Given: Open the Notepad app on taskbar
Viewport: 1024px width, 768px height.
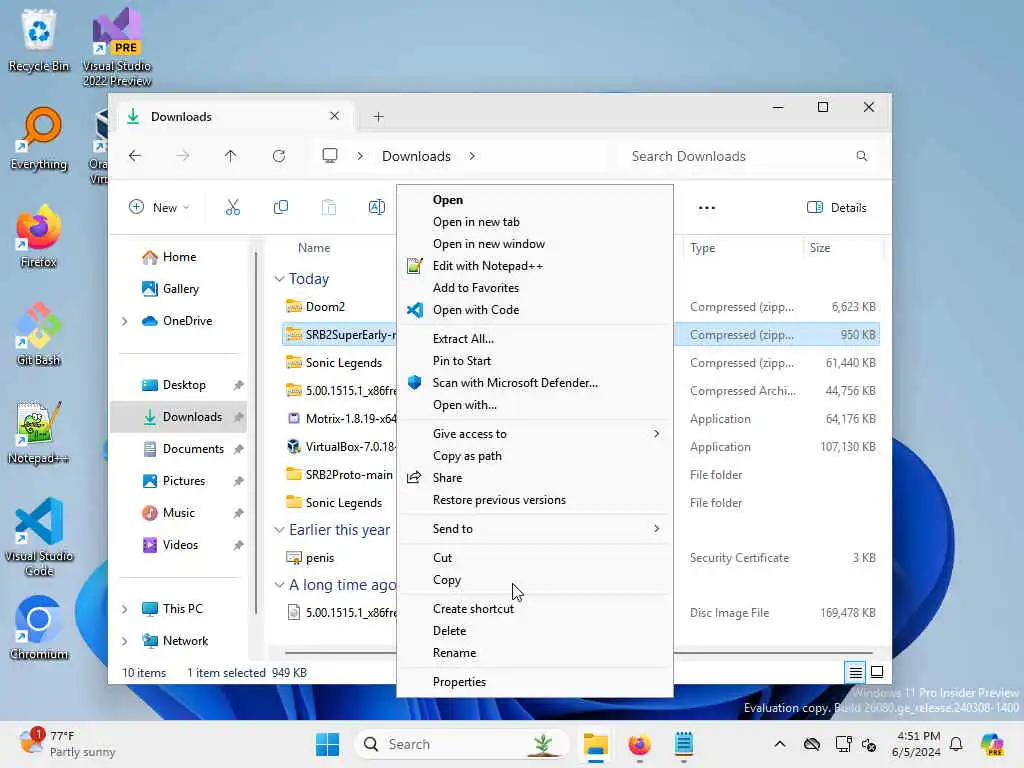Looking at the screenshot, I should (684, 744).
